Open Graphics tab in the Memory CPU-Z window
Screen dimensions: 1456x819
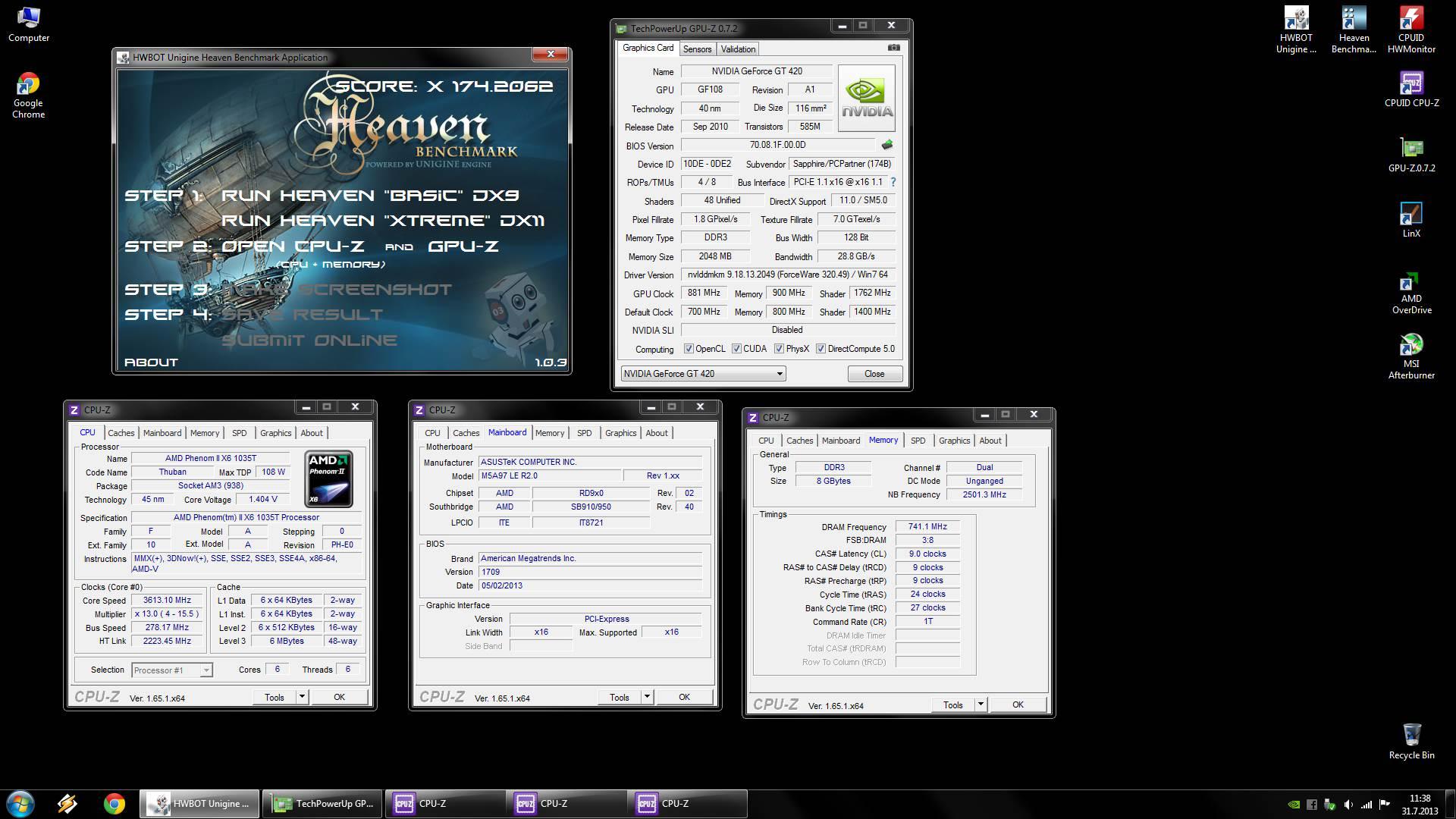tap(954, 441)
